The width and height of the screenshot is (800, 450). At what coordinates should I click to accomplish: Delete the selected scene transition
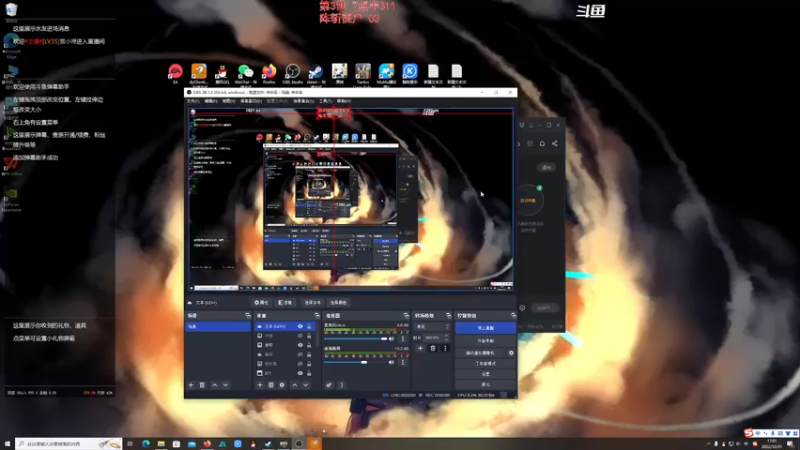pos(433,348)
